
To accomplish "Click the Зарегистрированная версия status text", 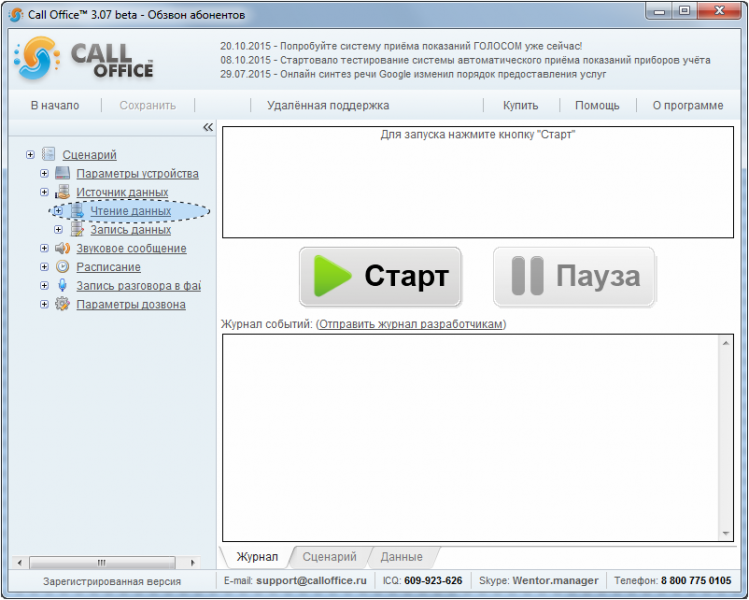I will tap(112, 581).
